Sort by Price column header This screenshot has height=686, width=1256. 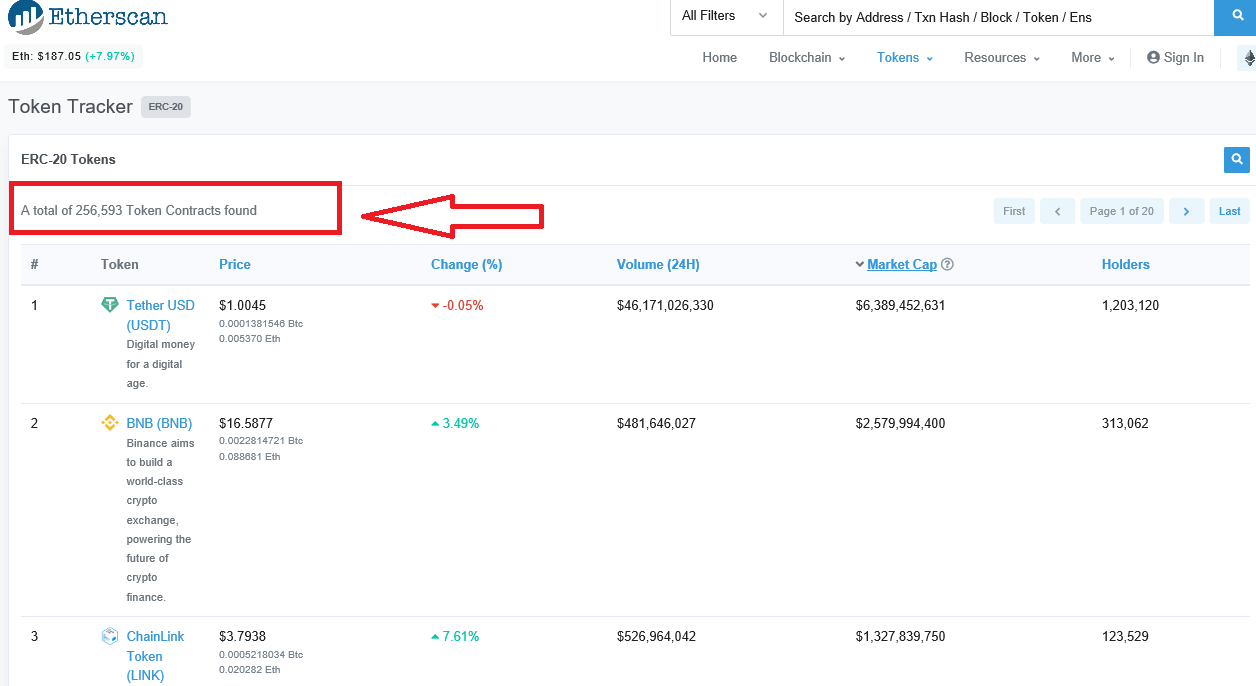point(235,265)
